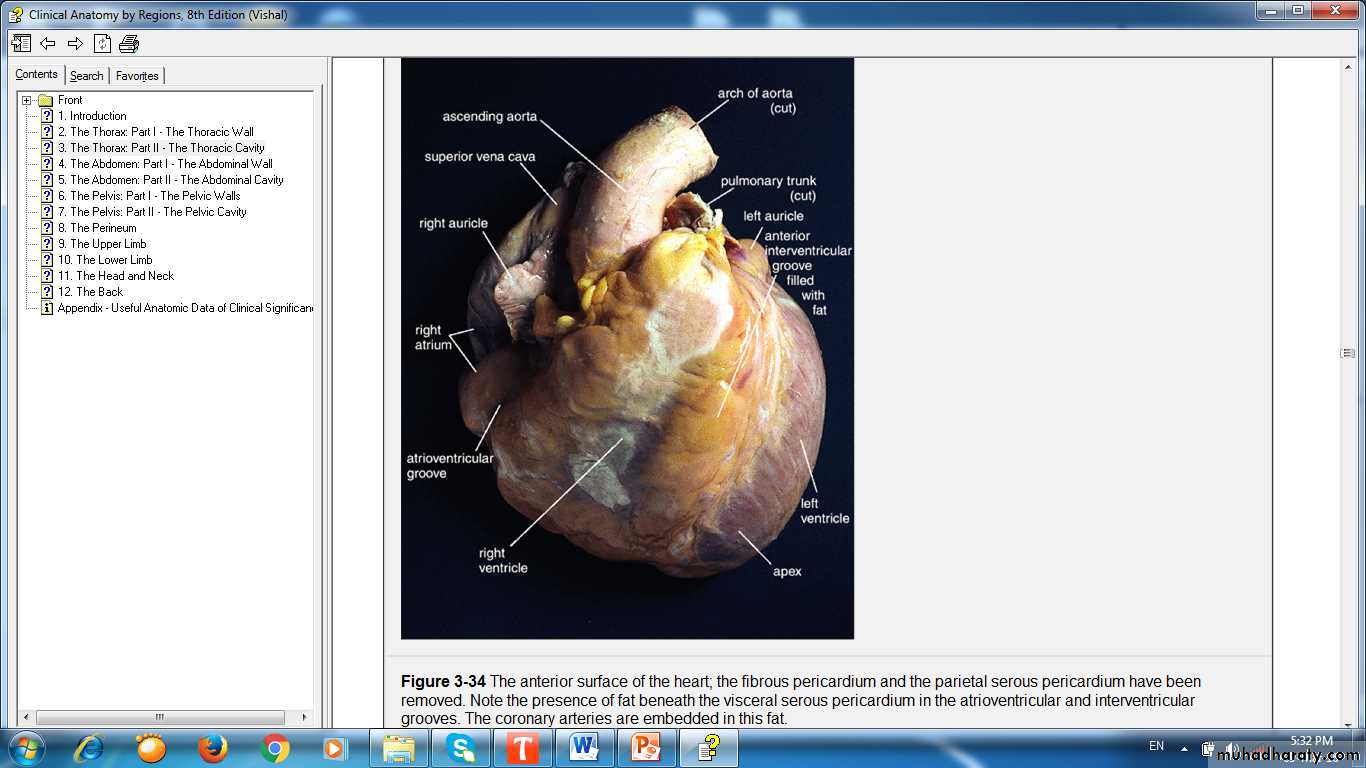Open Firefox from the taskbar
The image size is (1366, 768).
click(x=212, y=748)
